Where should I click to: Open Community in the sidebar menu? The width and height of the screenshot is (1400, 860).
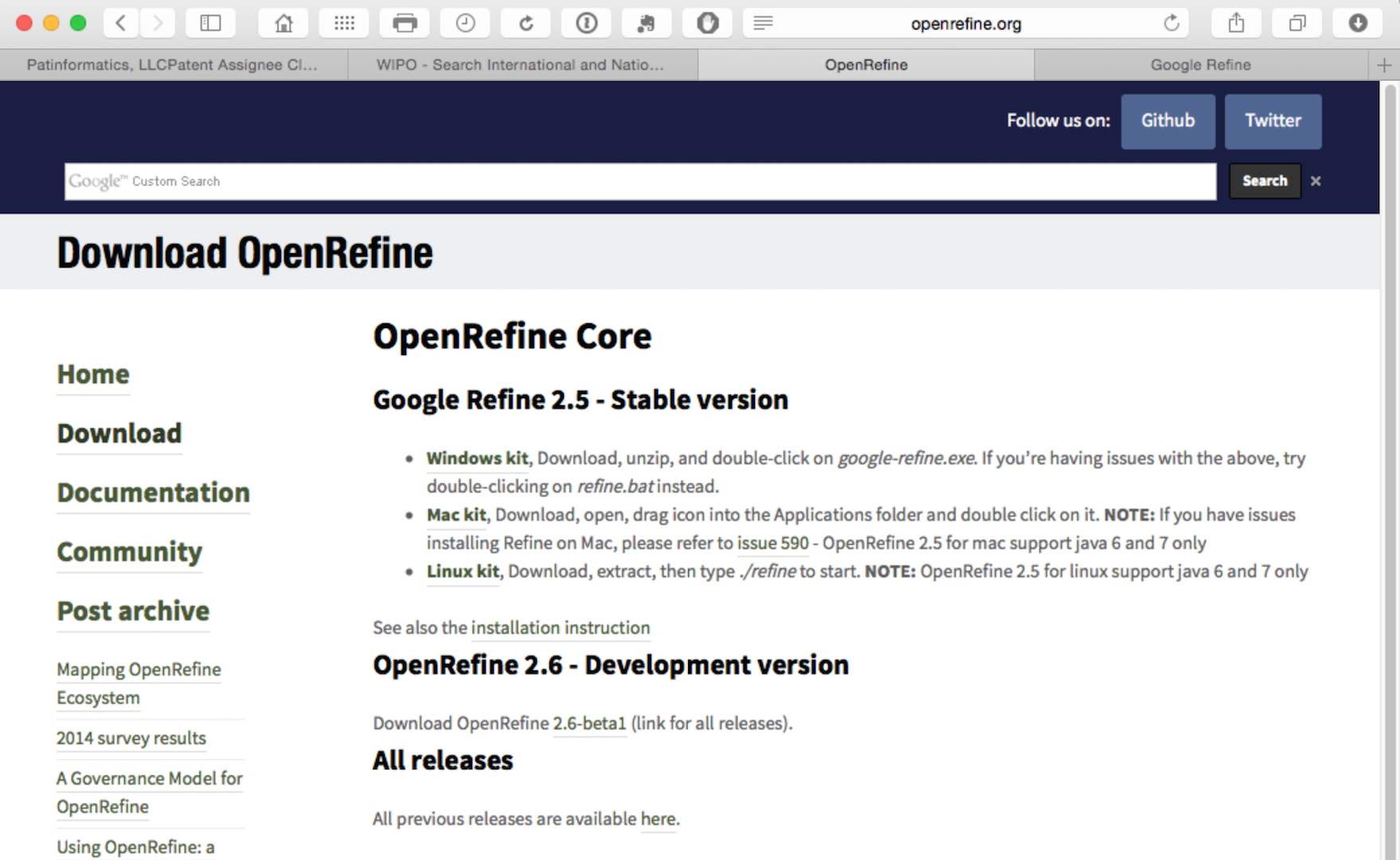[x=130, y=552]
